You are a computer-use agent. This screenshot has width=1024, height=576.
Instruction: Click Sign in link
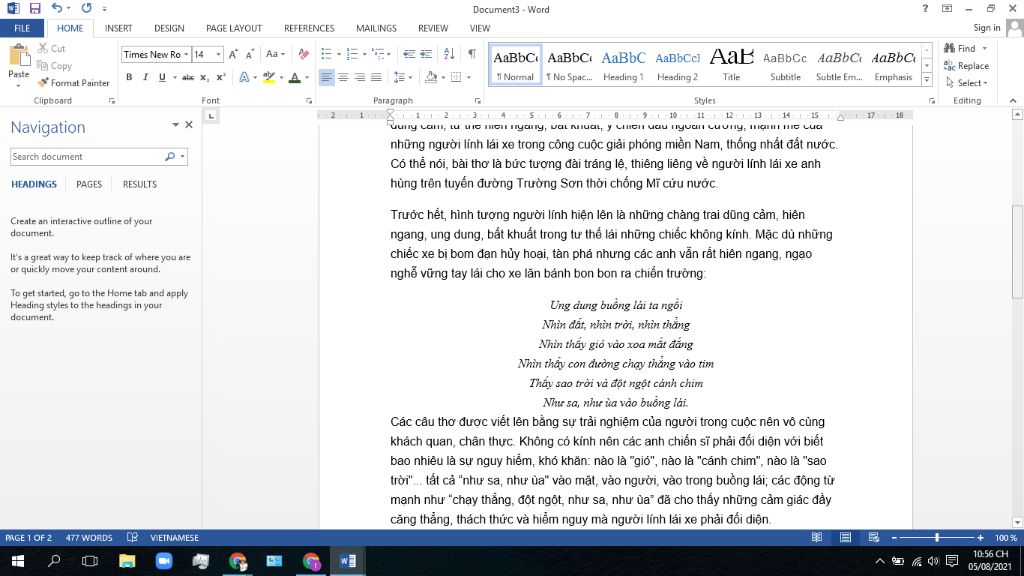986,27
